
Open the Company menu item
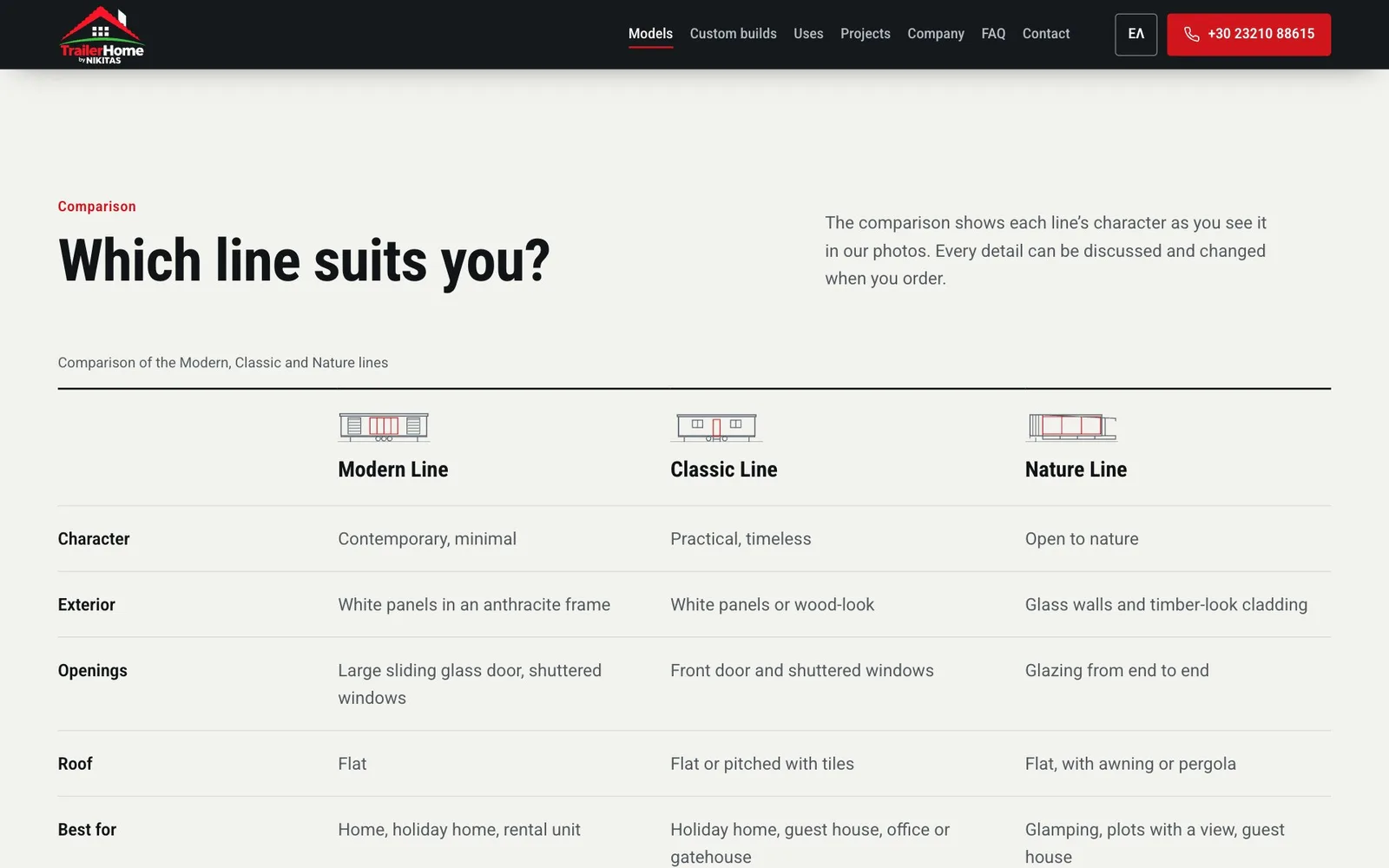[x=936, y=34]
